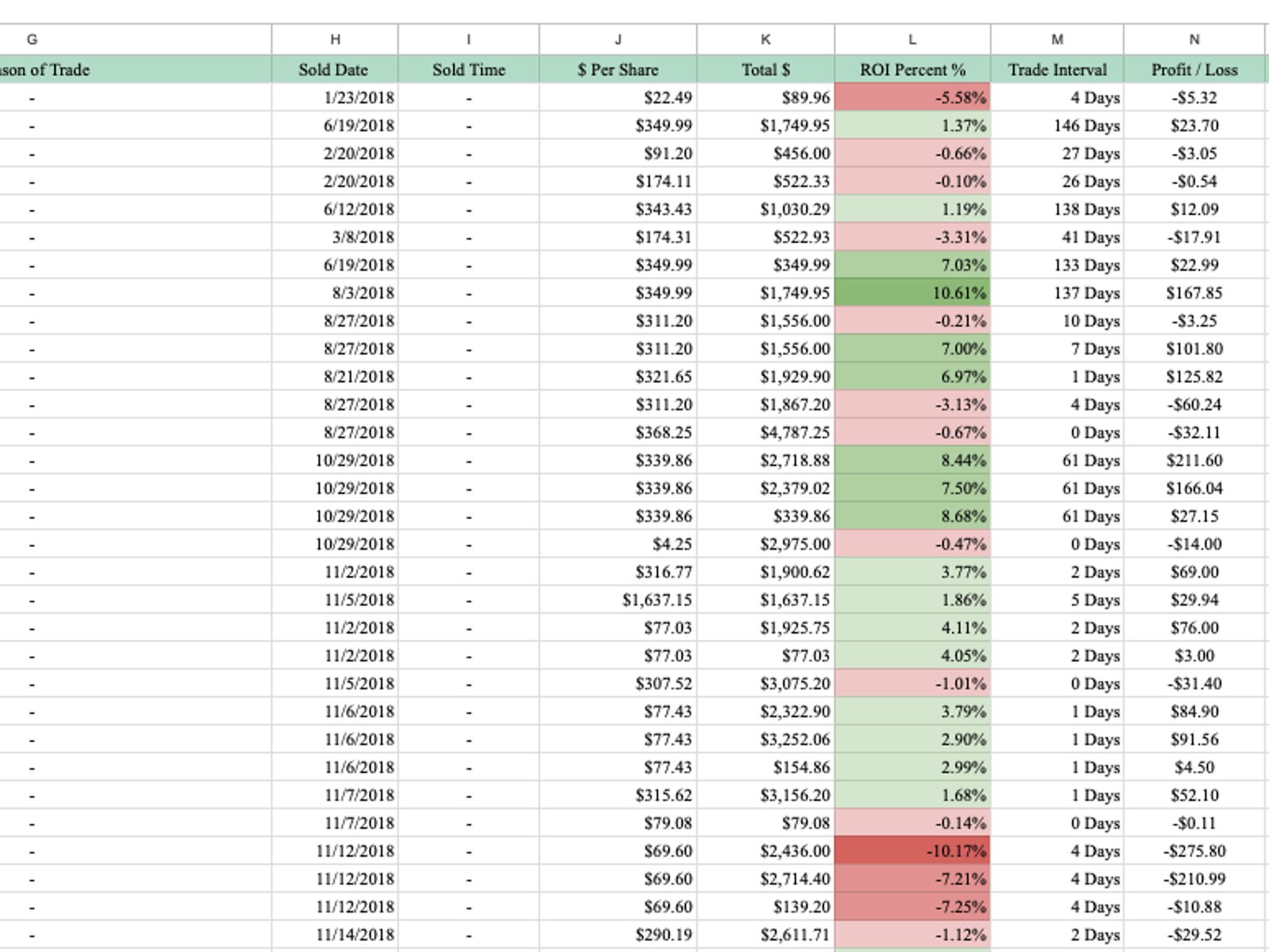Click the 'Sold Time' header cell

469,70
